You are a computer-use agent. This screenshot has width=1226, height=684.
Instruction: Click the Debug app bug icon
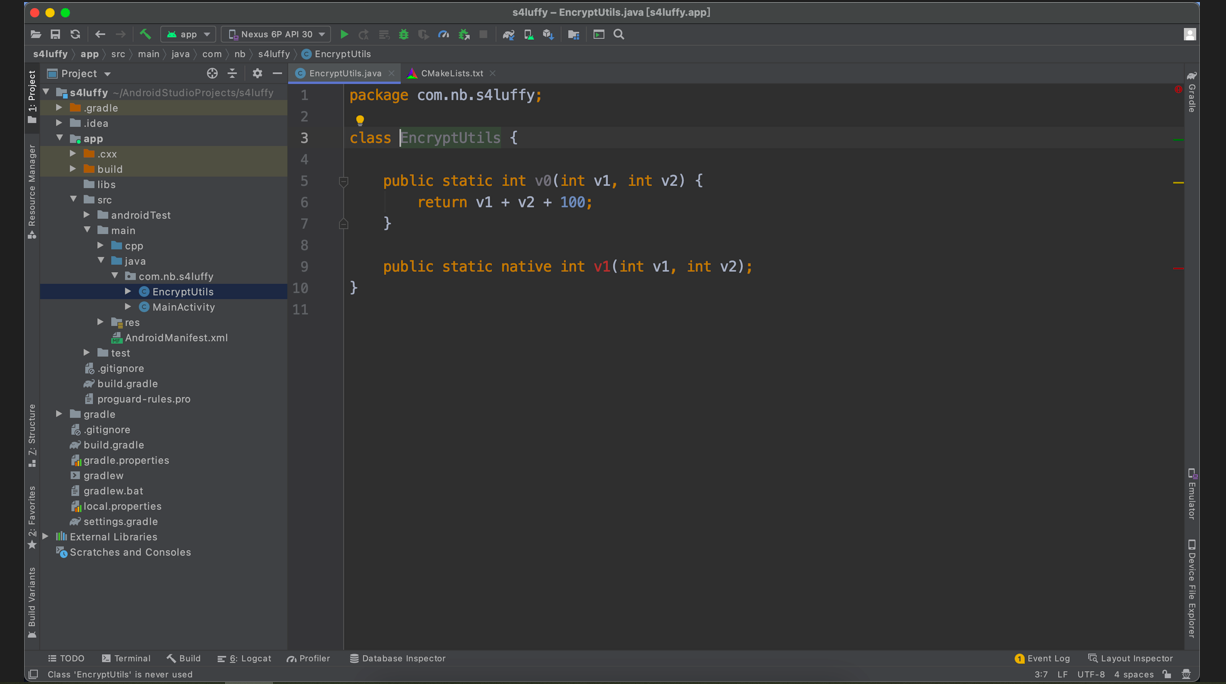[404, 34]
